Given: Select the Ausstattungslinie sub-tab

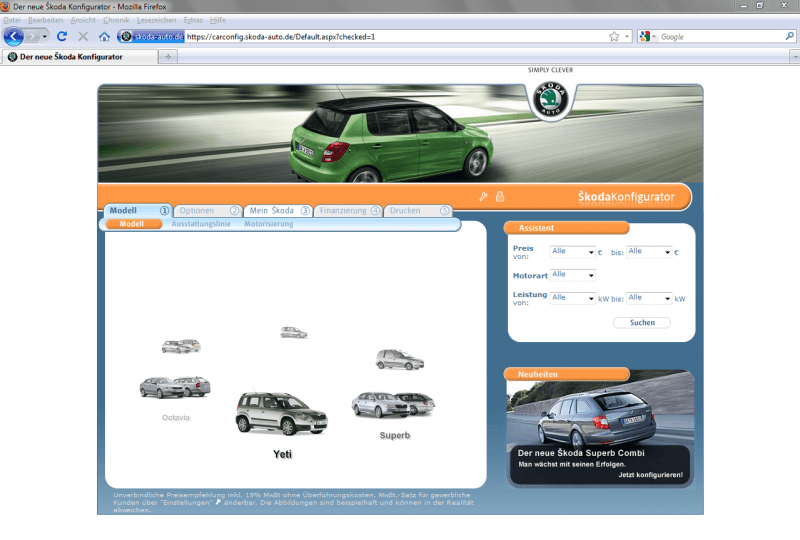Looking at the screenshot, I should click(201, 224).
